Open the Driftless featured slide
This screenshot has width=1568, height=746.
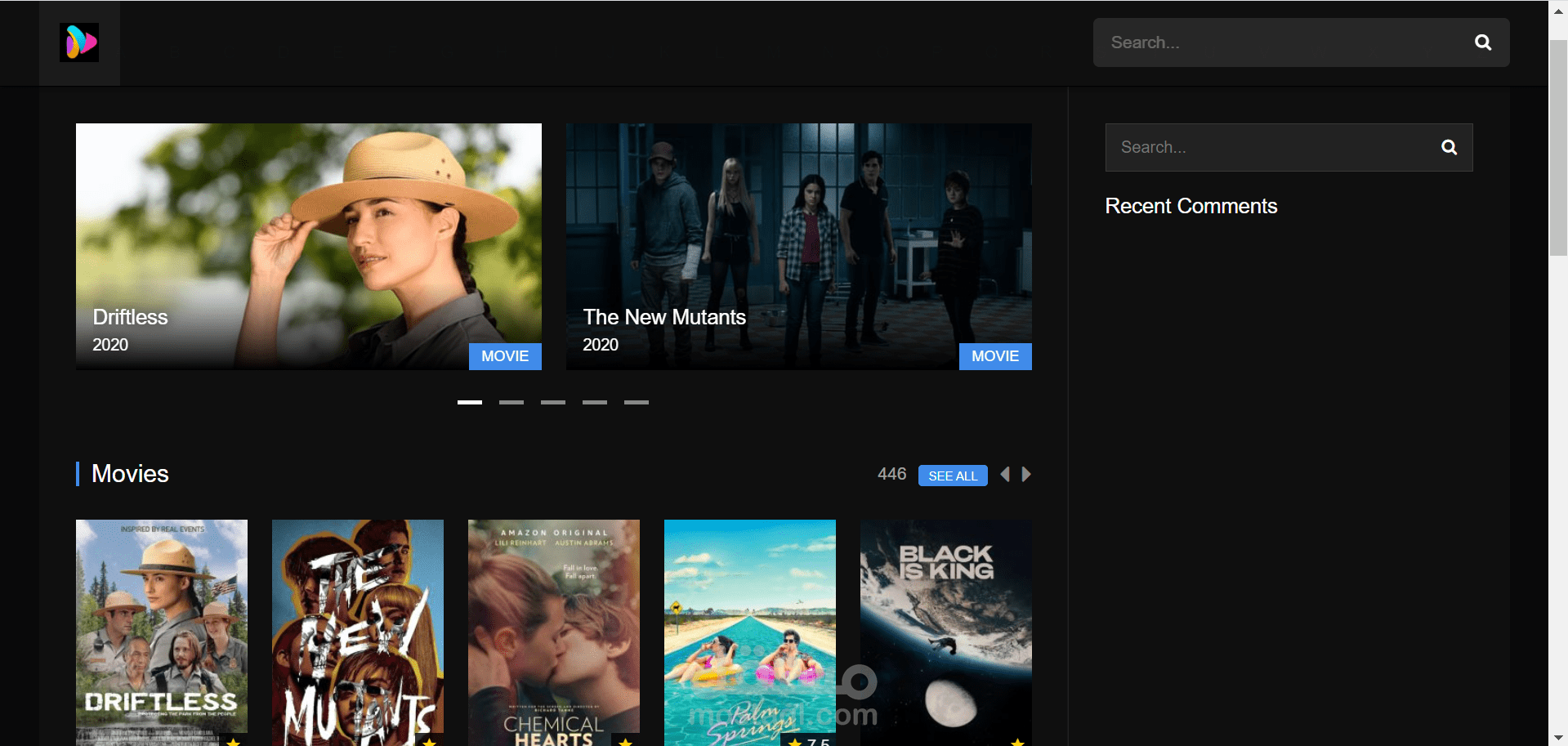click(309, 247)
